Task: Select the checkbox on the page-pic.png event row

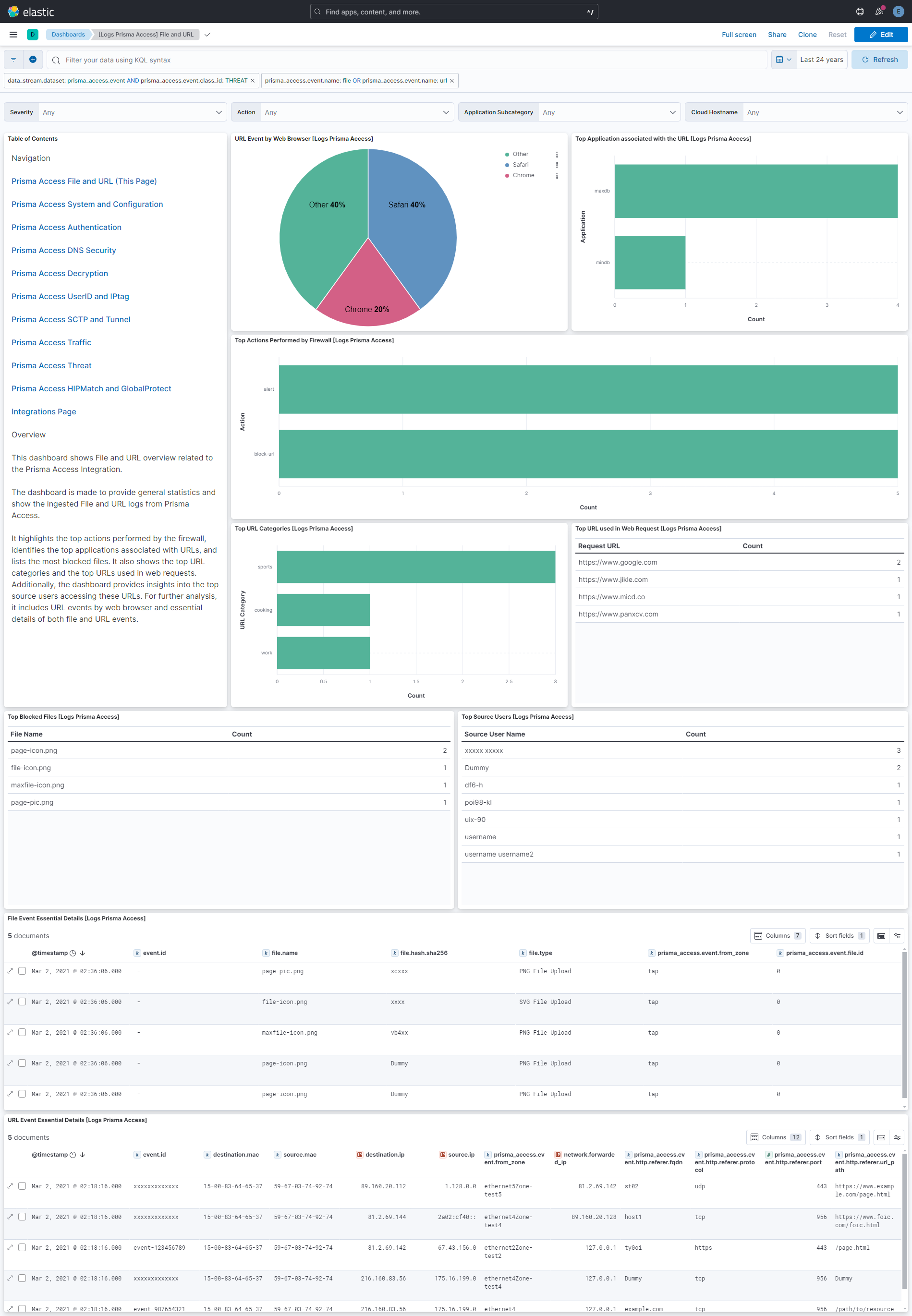Action: (22, 970)
